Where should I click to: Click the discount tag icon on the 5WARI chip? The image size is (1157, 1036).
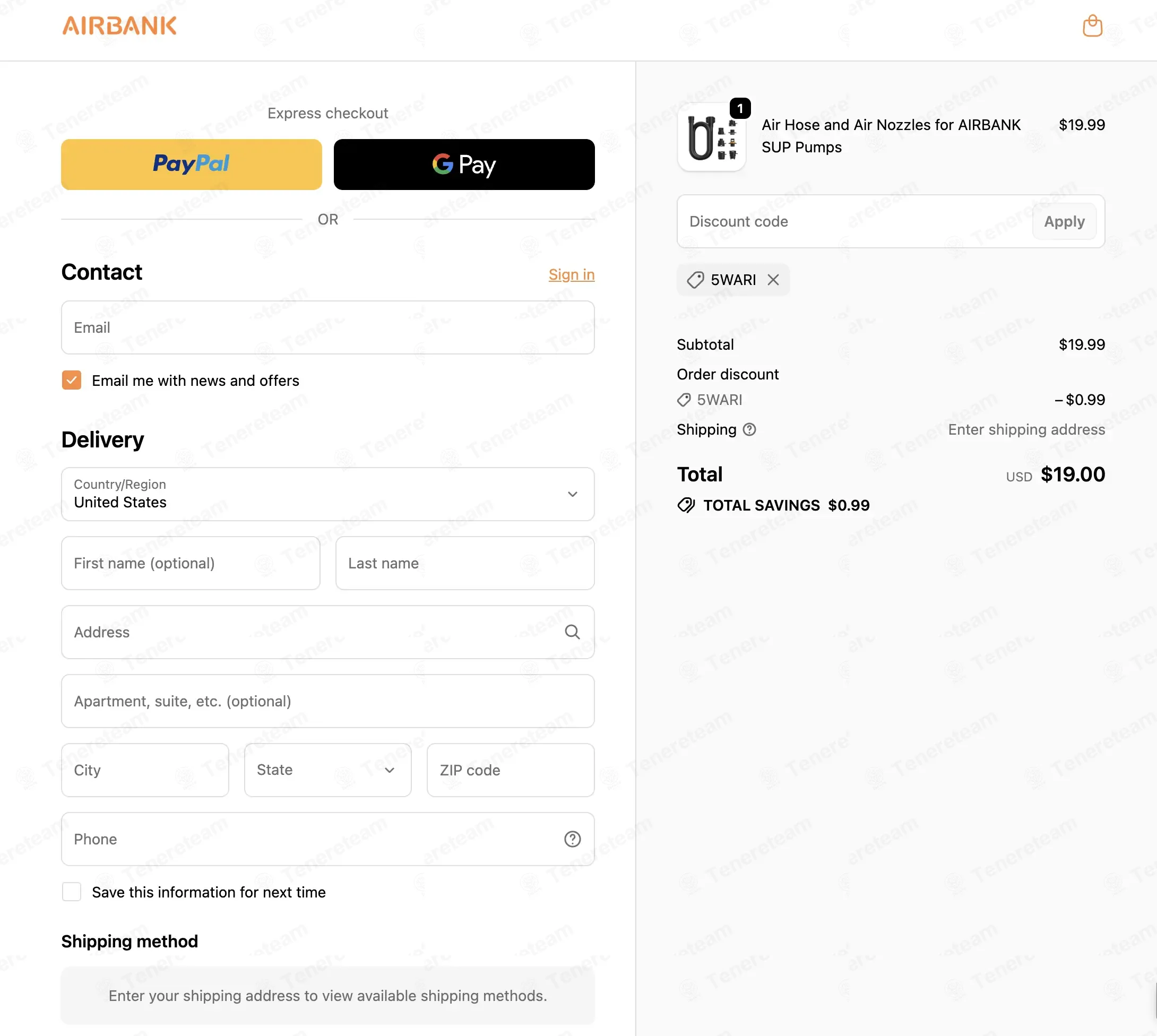coord(695,280)
